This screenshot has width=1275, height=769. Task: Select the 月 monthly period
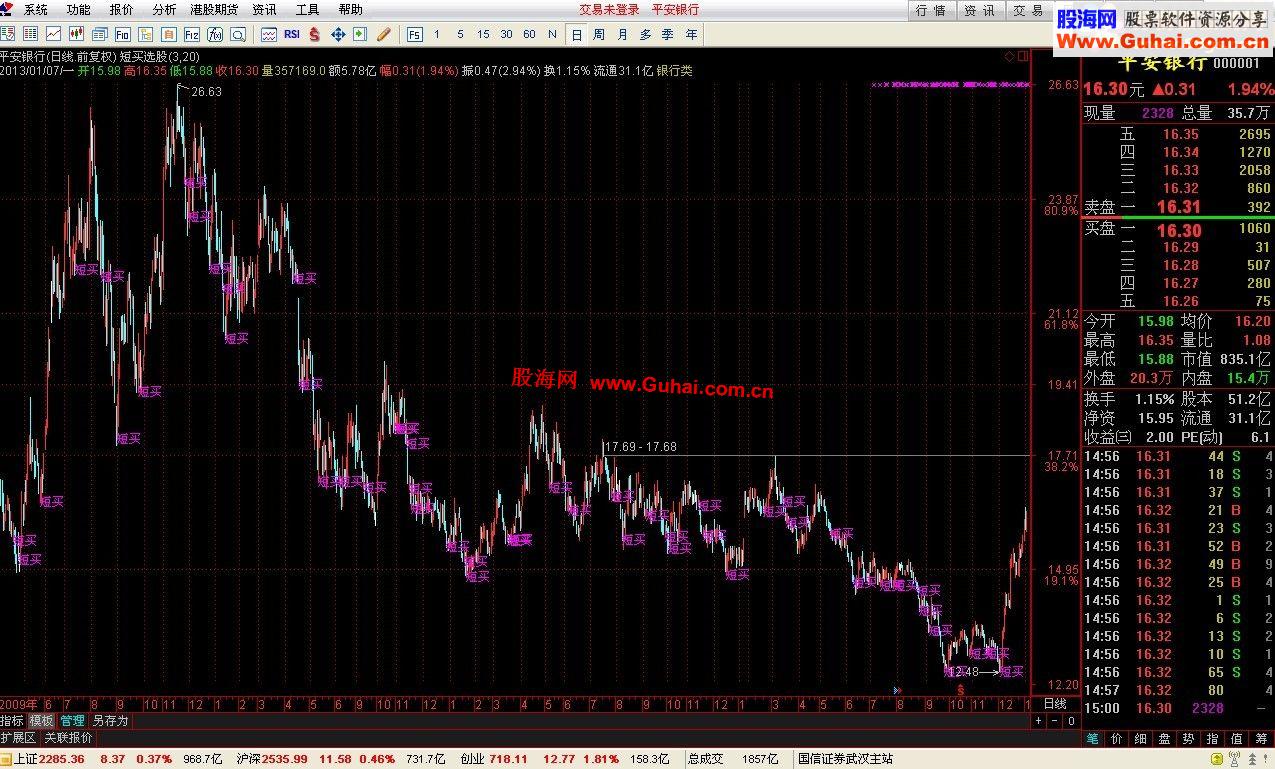[623, 34]
